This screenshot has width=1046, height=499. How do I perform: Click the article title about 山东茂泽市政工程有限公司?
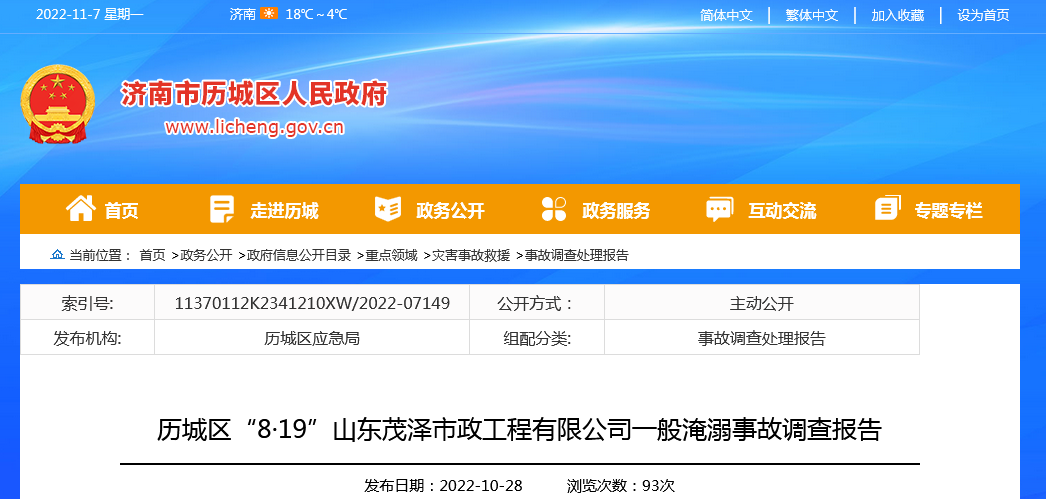coord(520,430)
